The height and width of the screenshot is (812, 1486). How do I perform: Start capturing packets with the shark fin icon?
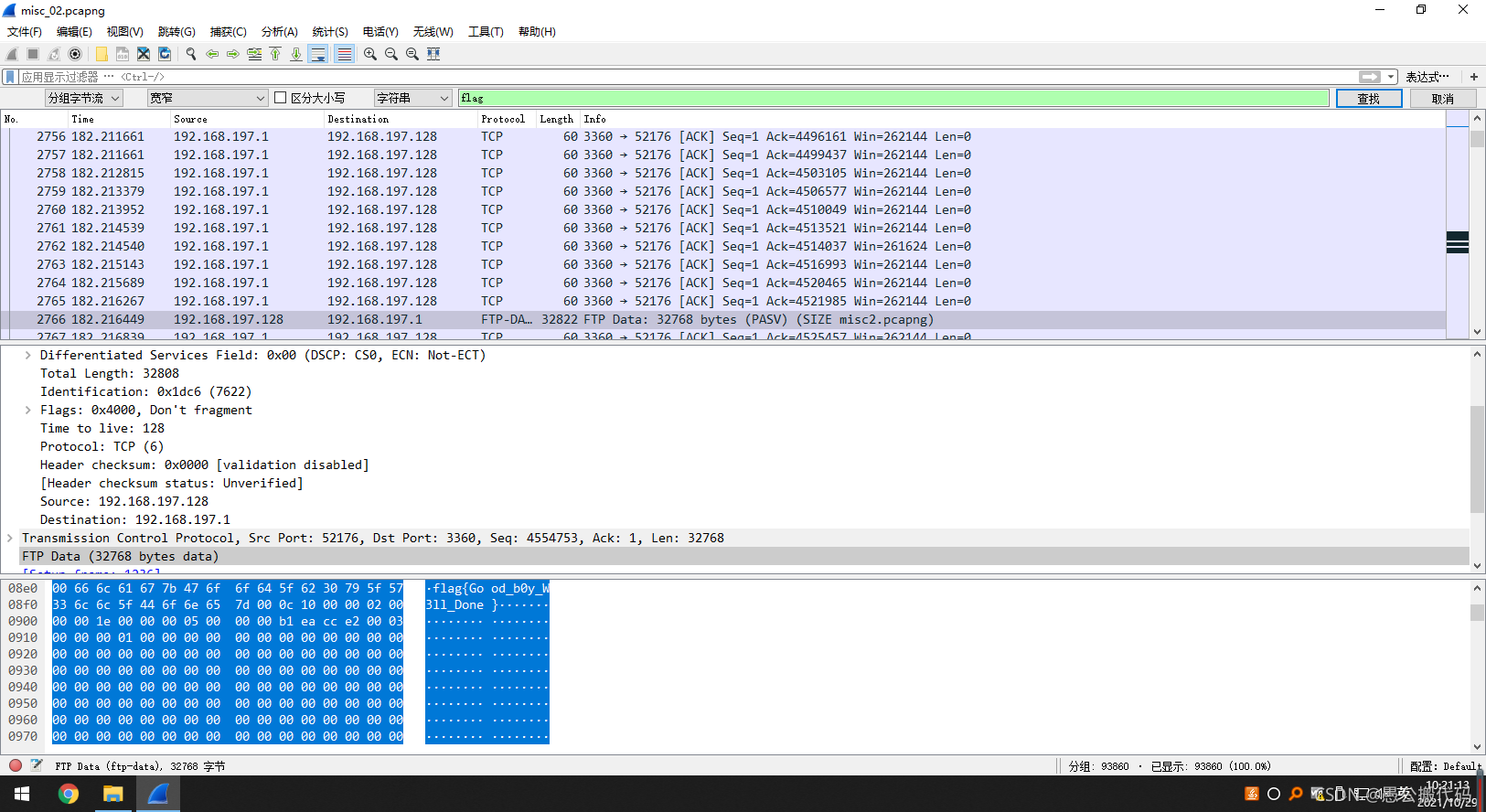tap(12, 54)
